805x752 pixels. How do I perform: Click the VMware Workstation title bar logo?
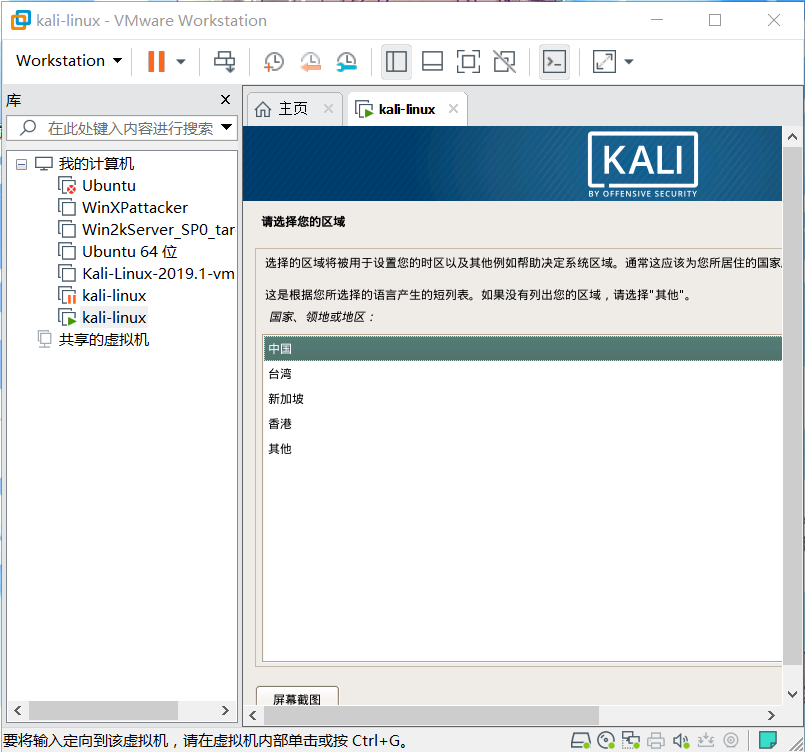(21, 20)
